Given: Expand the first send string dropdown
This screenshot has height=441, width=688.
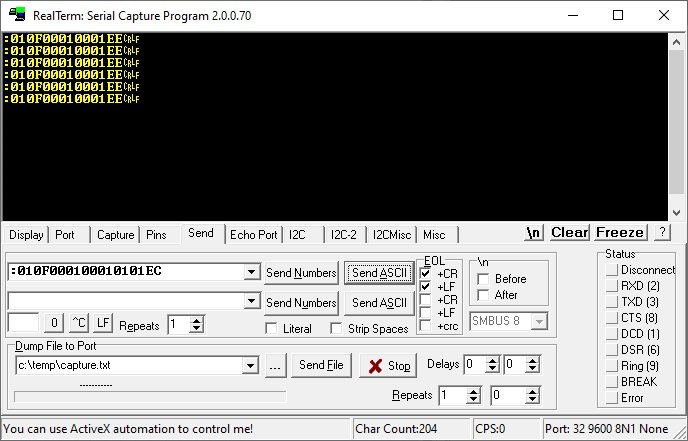Looking at the screenshot, I should (x=251, y=272).
